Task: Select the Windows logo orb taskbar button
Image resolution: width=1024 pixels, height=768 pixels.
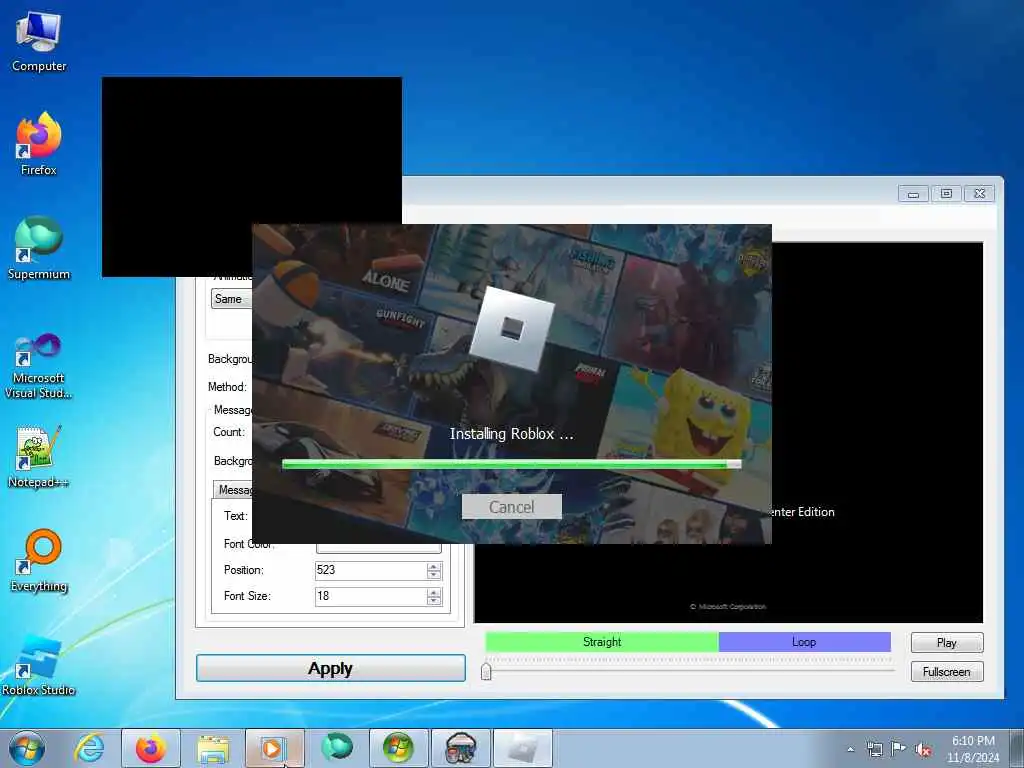Action: 399,748
